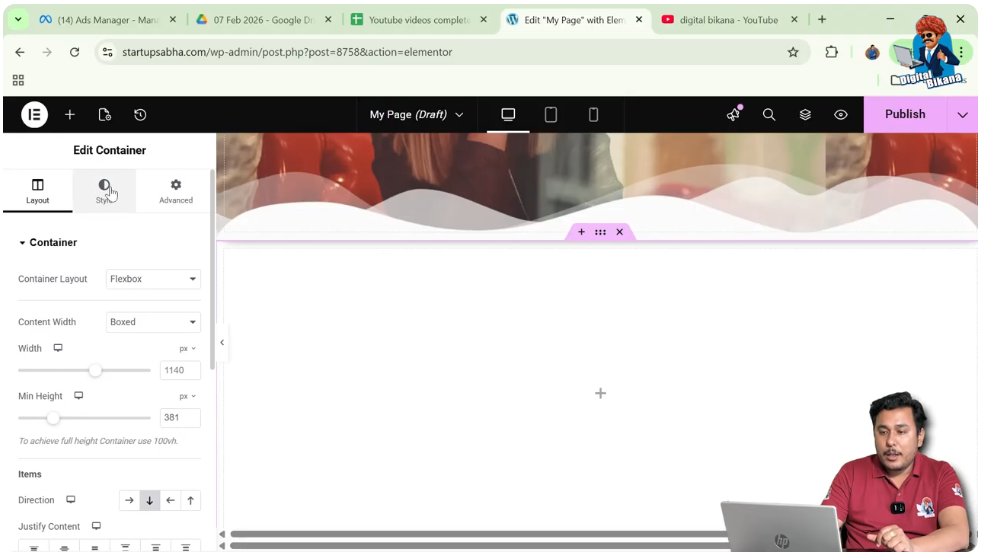Open Finder search magnifier icon
Screen dimensions: 981x554
pyautogui.click(x=769, y=115)
